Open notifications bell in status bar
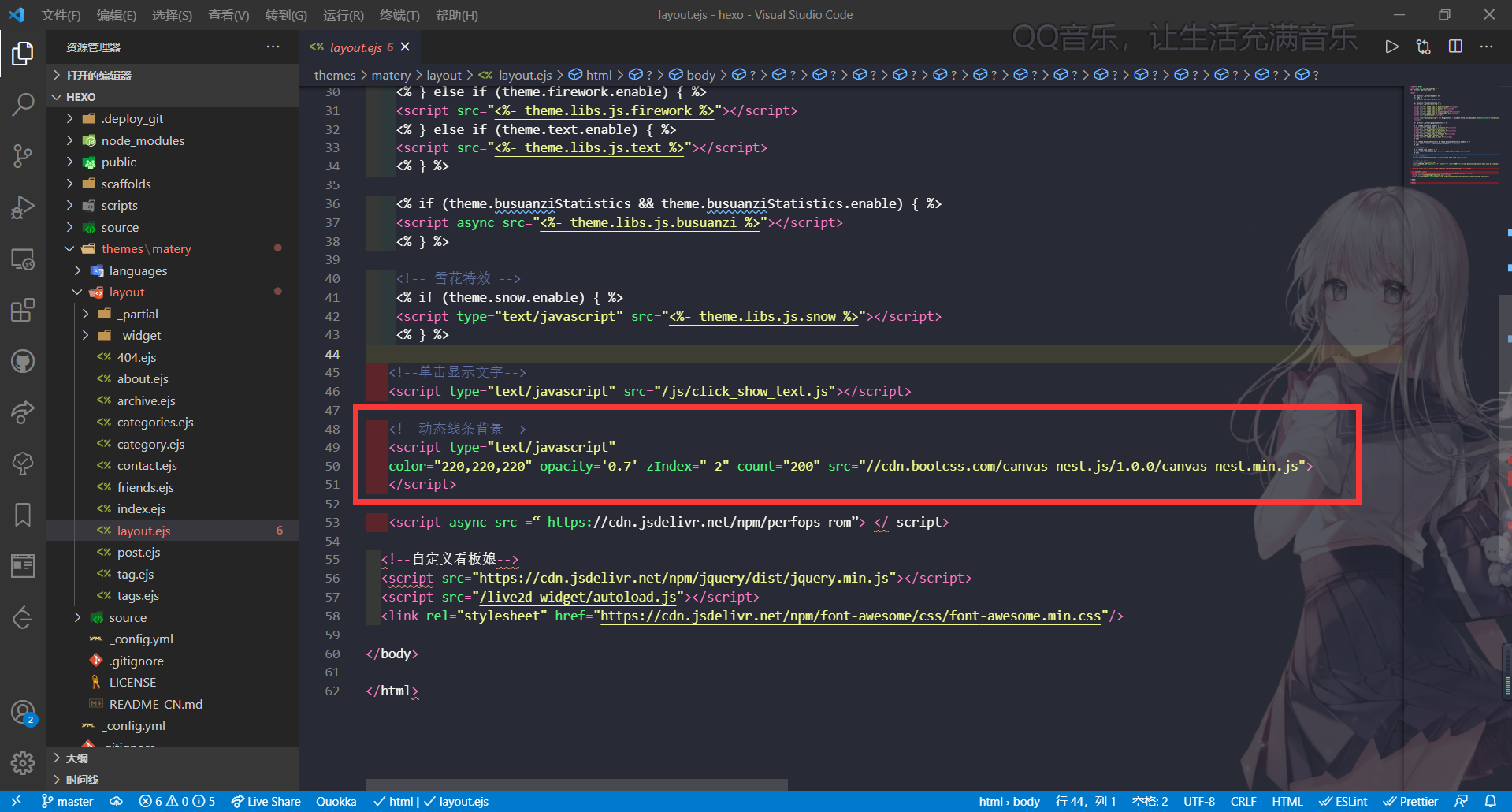This screenshot has height=812, width=1512. (1491, 801)
